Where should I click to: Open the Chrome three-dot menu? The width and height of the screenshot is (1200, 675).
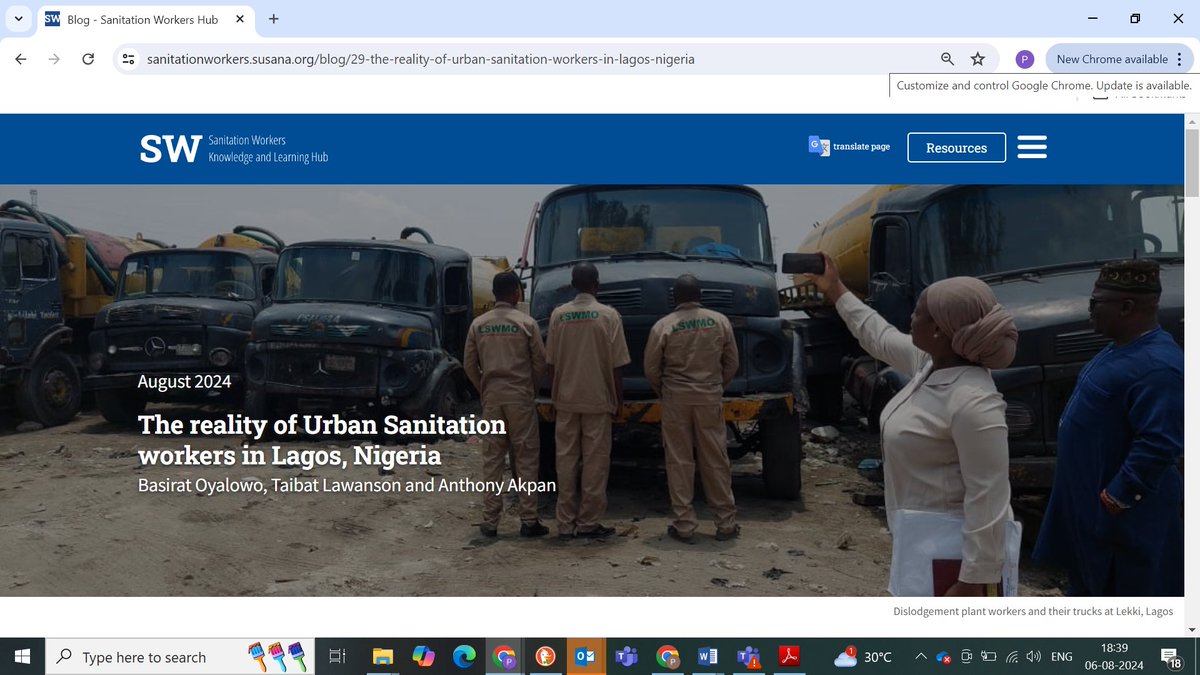click(x=1180, y=59)
